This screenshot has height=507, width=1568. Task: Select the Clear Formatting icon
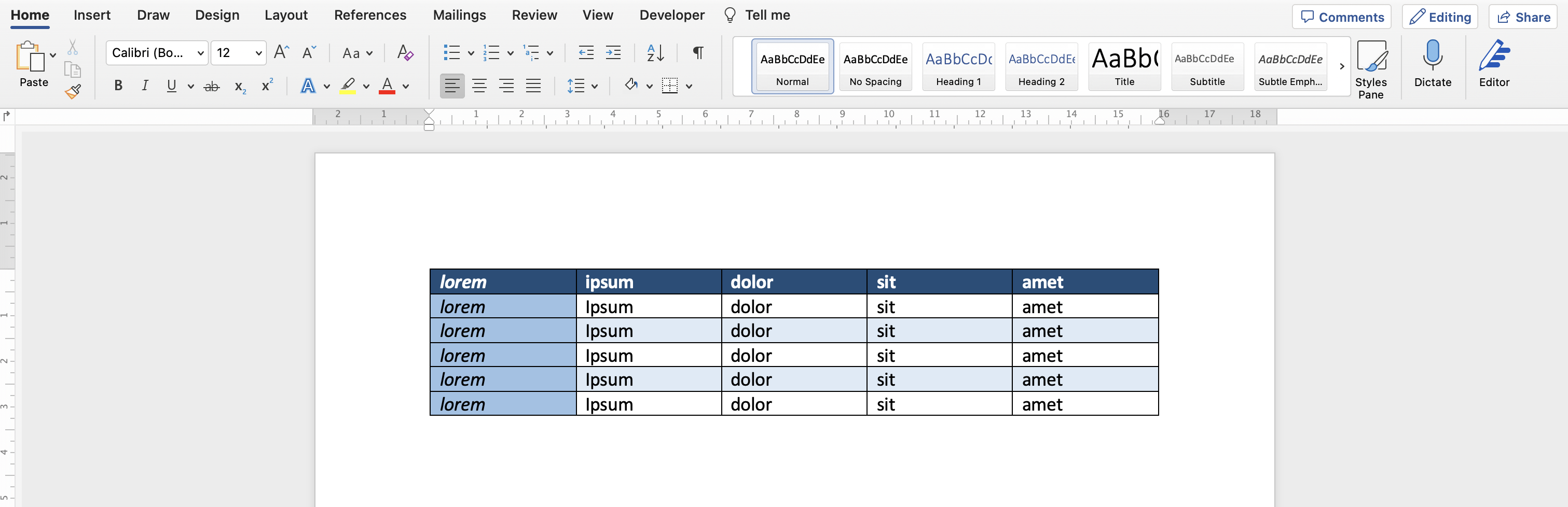[x=404, y=53]
